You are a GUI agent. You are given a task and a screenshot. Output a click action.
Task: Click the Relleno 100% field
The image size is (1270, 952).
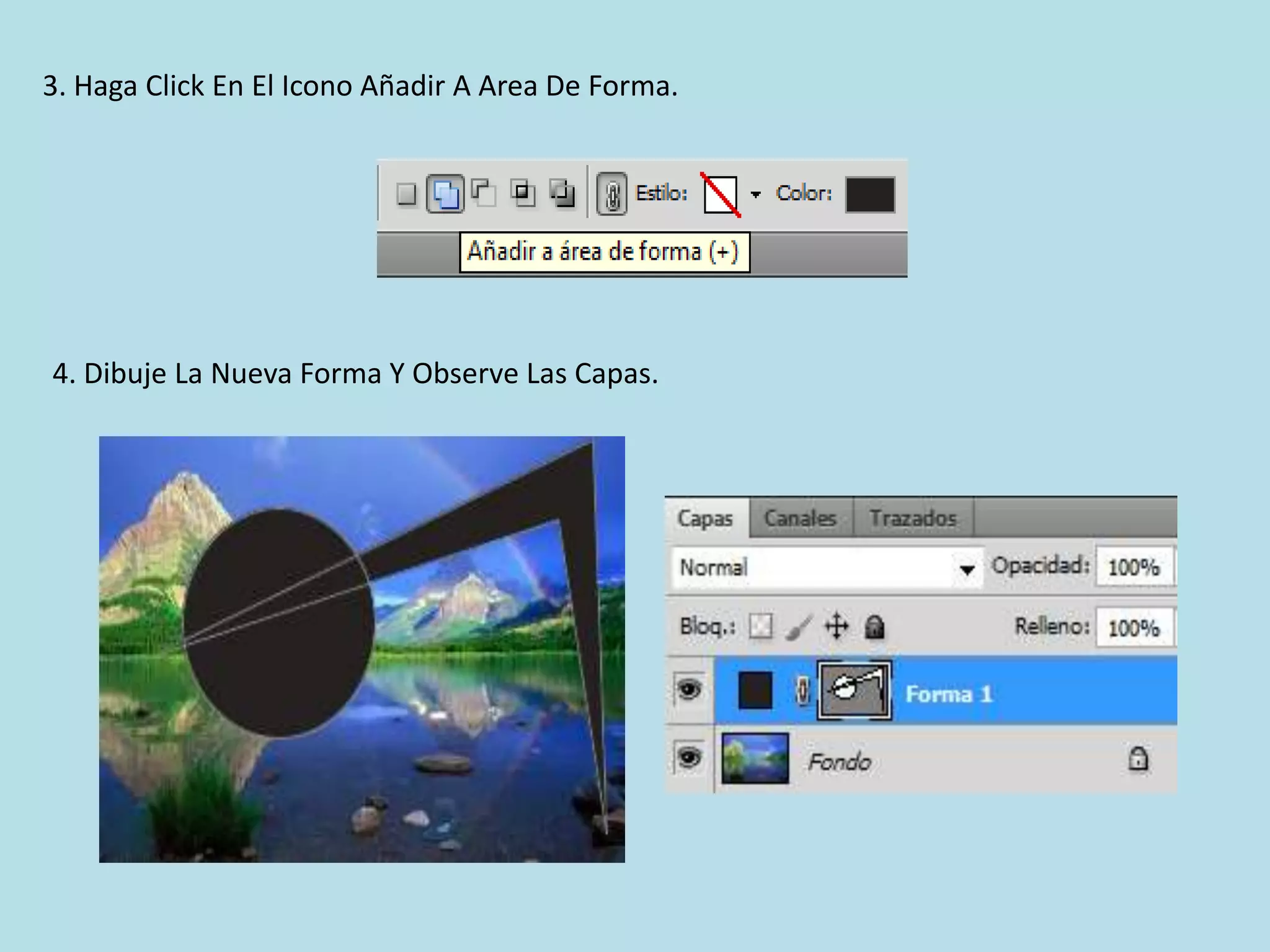coord(1134,628)
